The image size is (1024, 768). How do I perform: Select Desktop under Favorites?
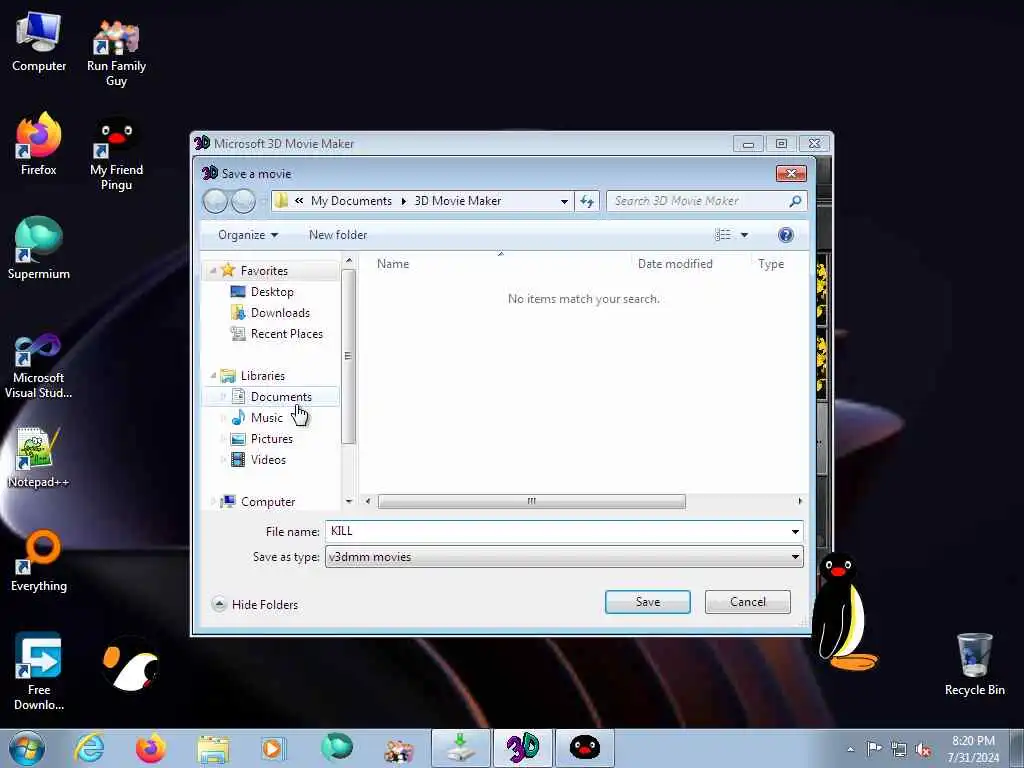pos(272,292)
